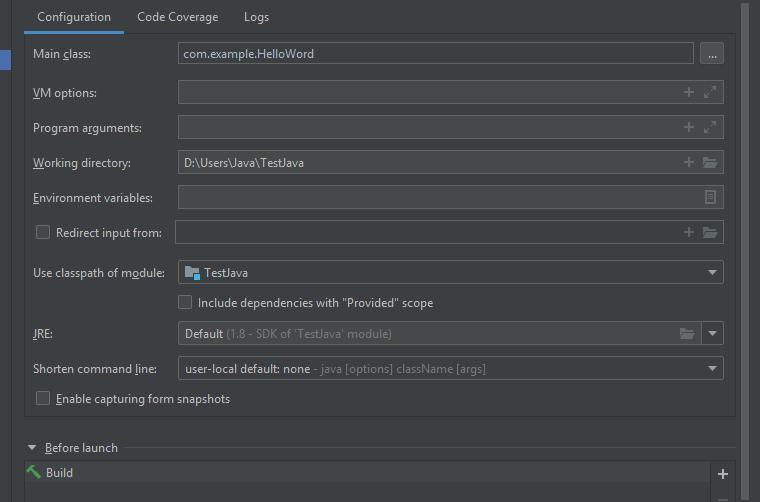The height and width of the screenshot is (502, 760).
Task: Switch to the Logs tab
Action: pyautogui.click(x=256, y=17)
